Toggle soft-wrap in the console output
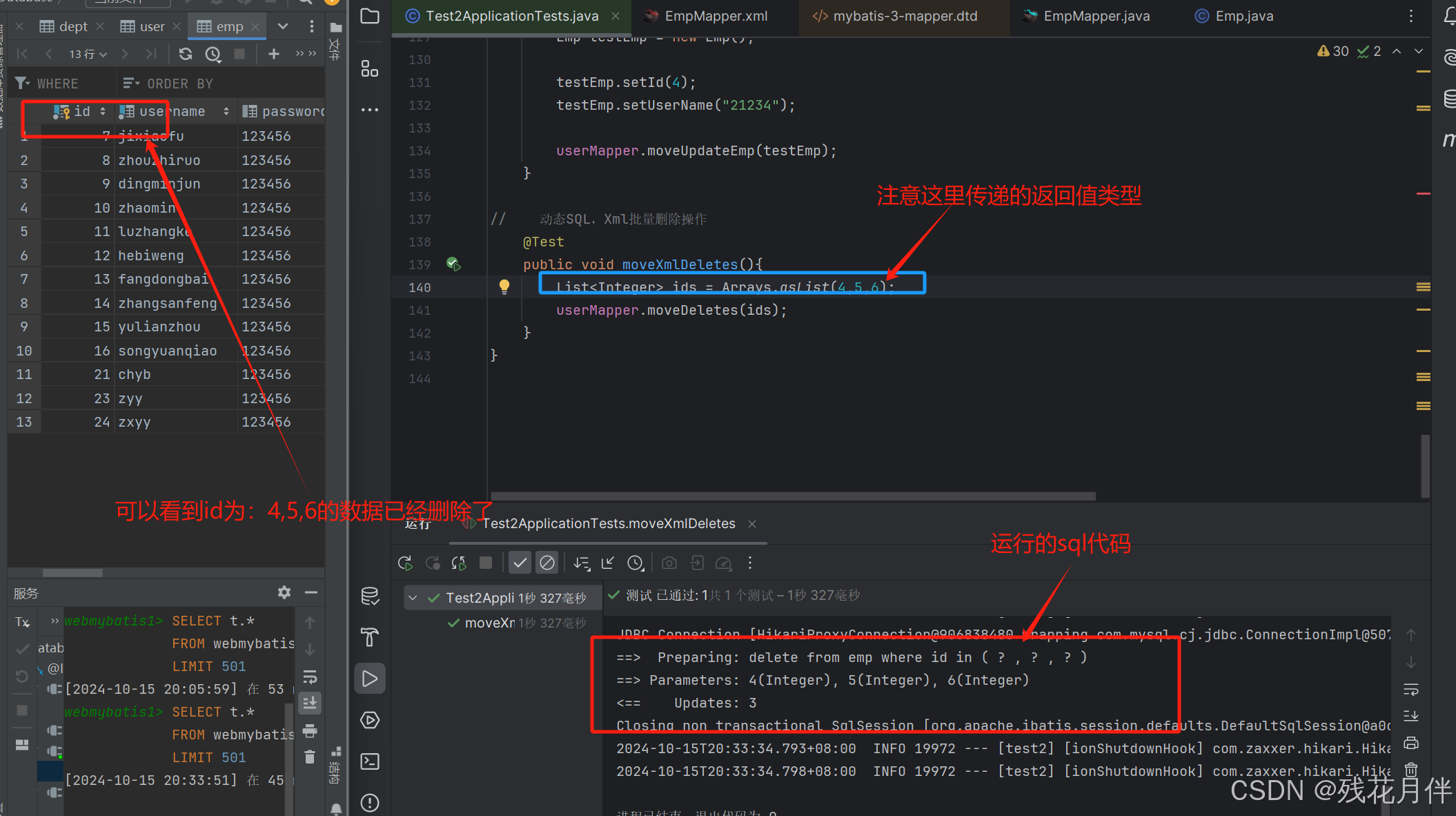The width and height of the screenshot is (1456, 816). click(x=1411, y=689)
